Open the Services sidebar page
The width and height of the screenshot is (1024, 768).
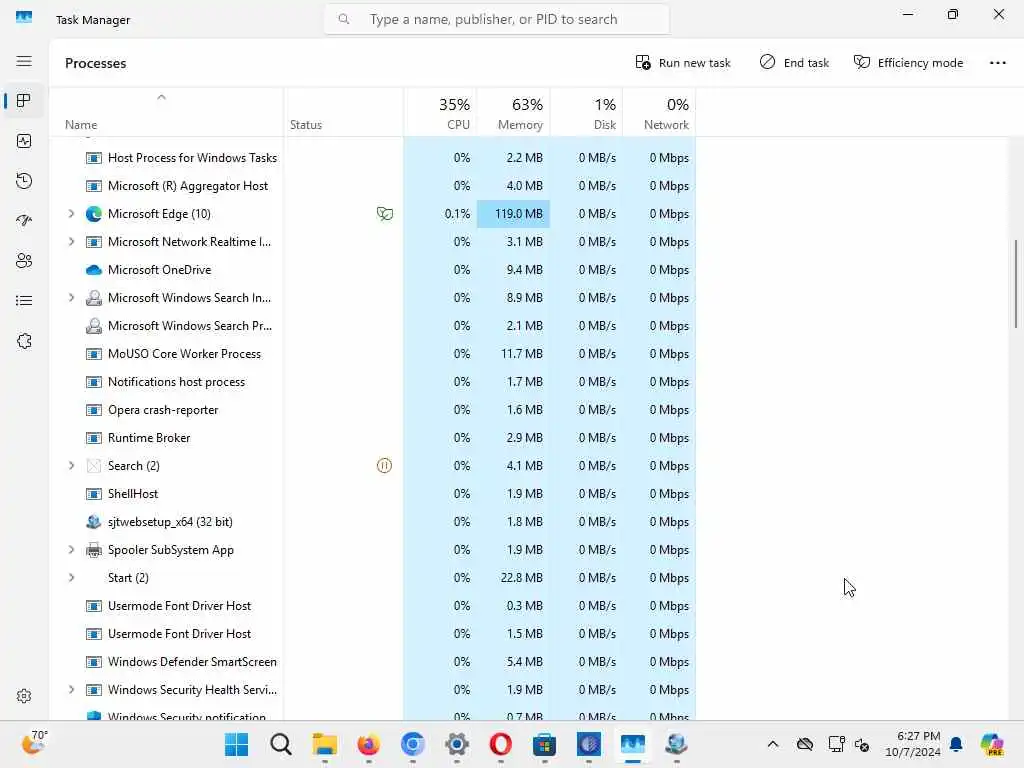pos(24,341)
